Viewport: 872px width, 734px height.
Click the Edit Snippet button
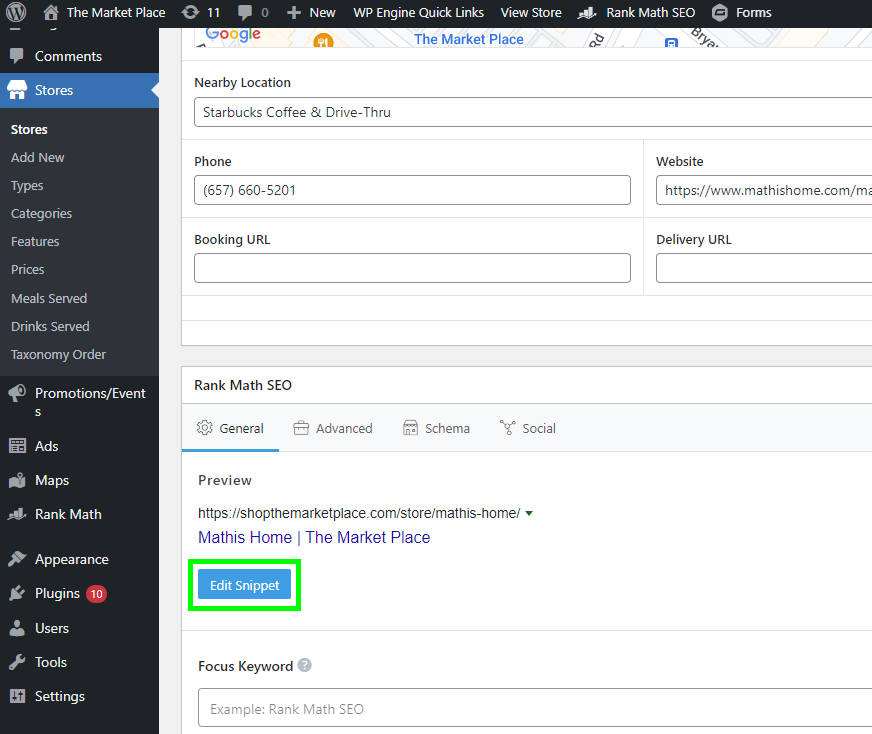point(244,585)
